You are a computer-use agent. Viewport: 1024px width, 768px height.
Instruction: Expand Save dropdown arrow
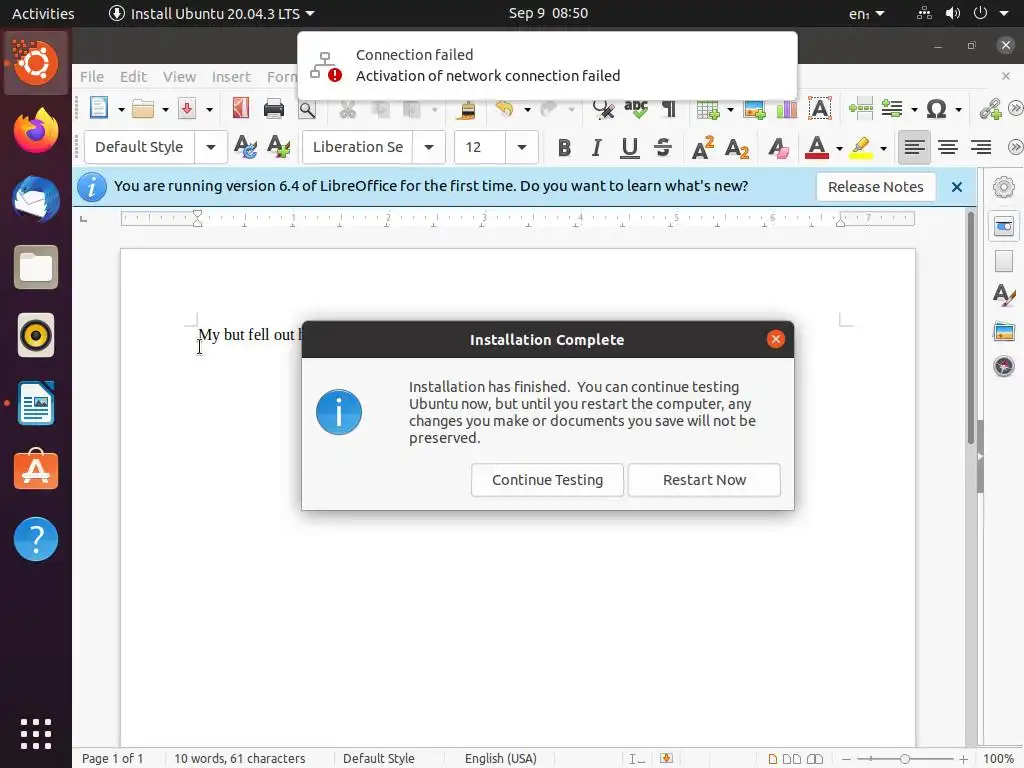[x=209, y=110]
